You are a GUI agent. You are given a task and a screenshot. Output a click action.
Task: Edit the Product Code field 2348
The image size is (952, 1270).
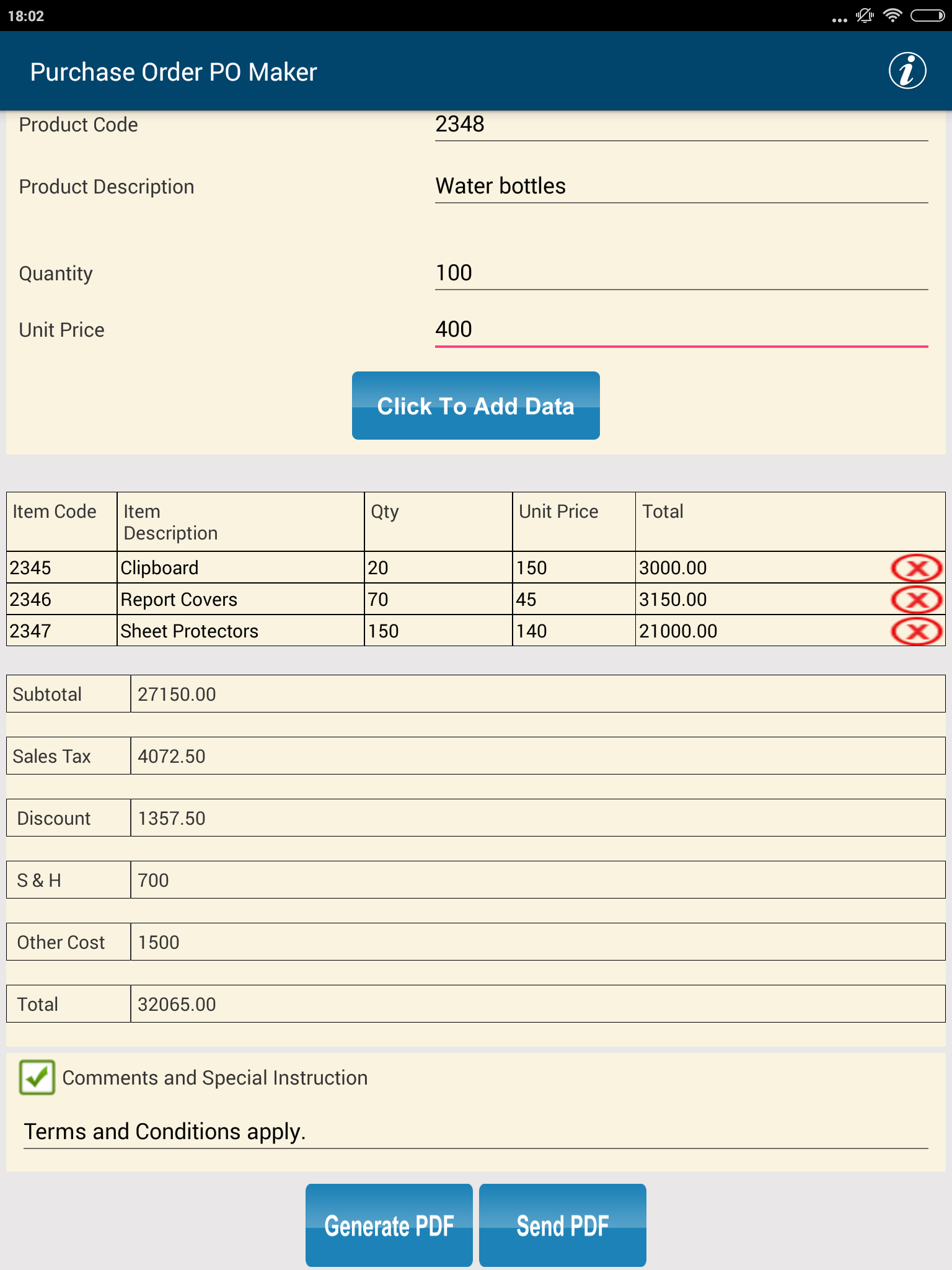click(x=682, y=125)
